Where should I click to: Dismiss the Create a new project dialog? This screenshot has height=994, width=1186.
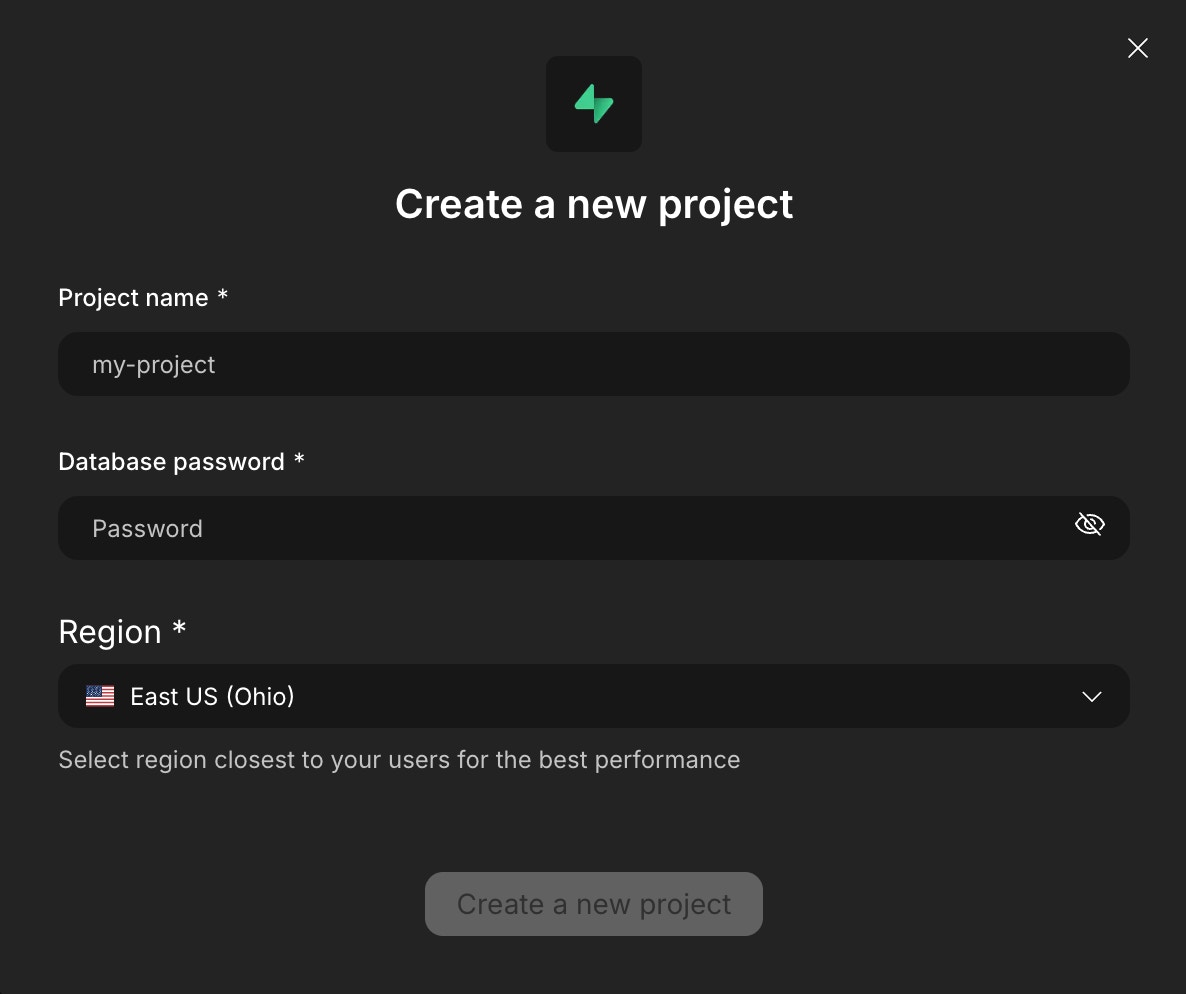point(1137,47)
